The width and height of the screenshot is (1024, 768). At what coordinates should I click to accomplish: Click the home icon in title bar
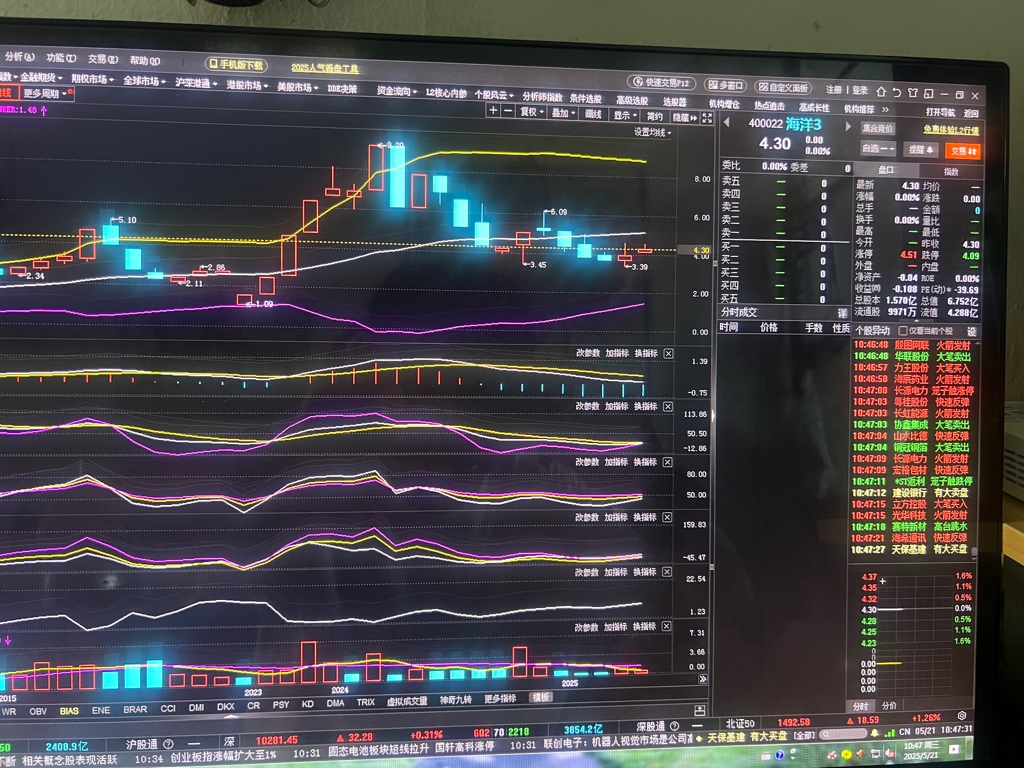tap(881, 91)
